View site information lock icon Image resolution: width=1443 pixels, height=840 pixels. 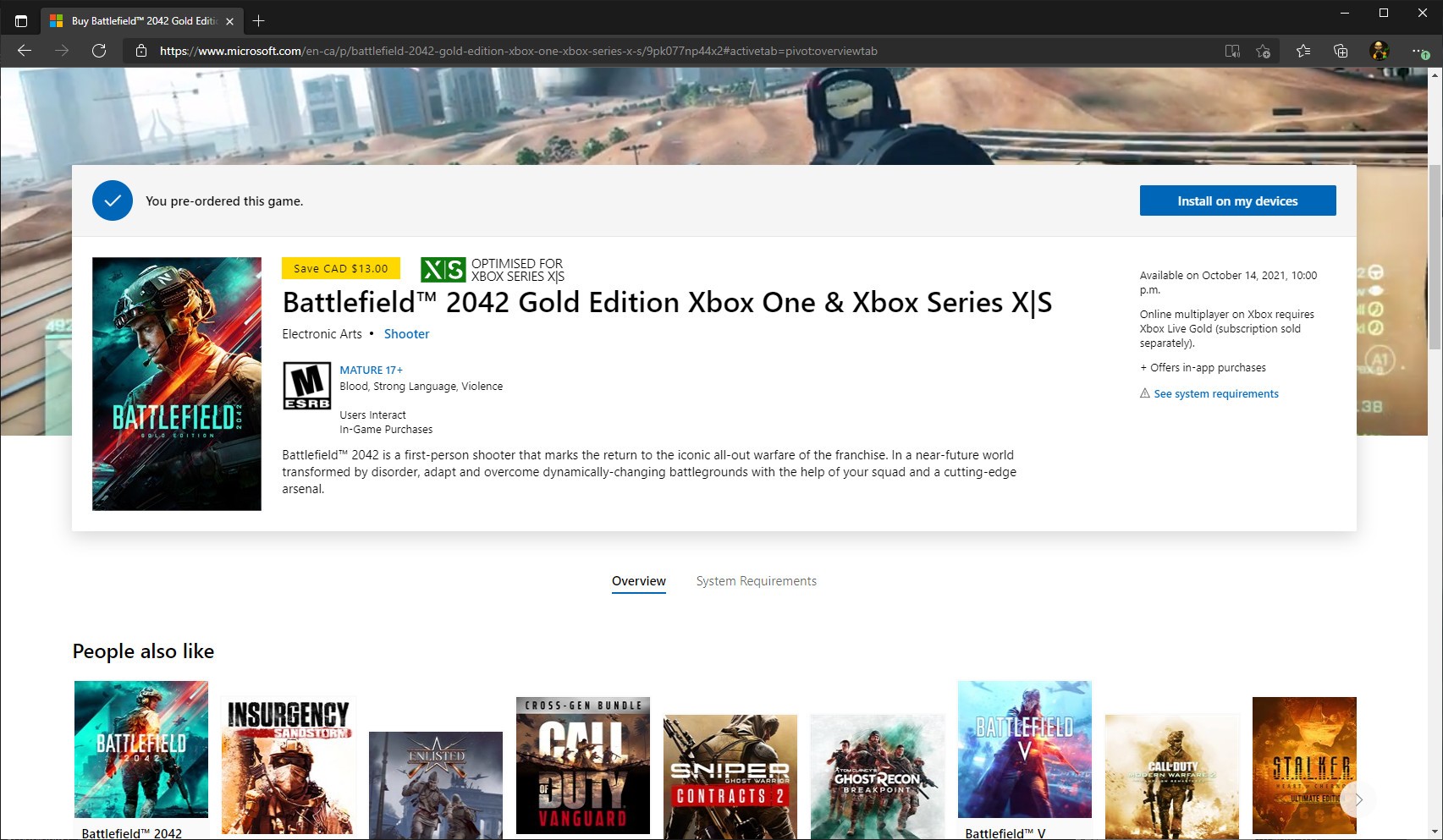(x=140, y=51)
